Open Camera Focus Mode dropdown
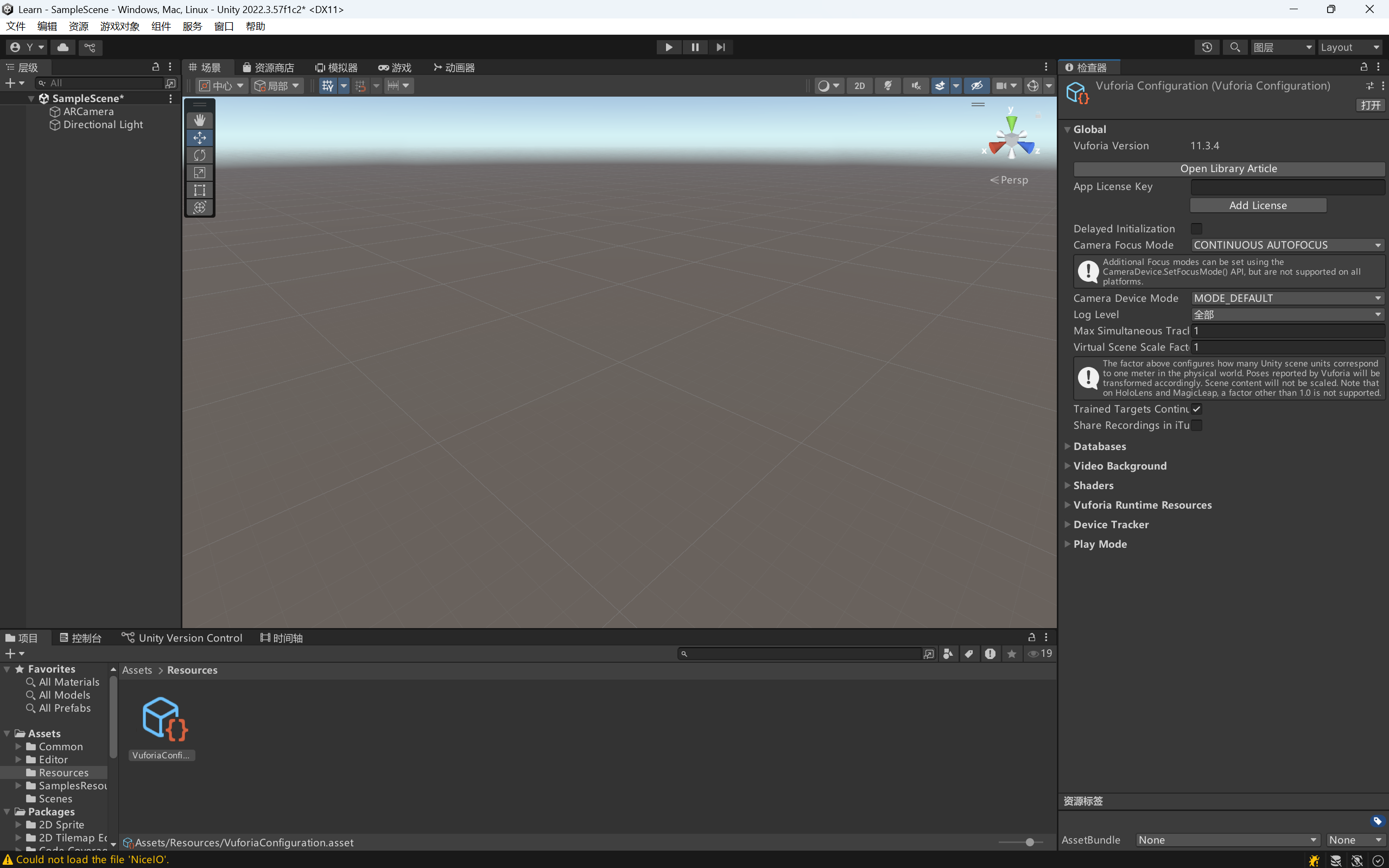 1287,245
